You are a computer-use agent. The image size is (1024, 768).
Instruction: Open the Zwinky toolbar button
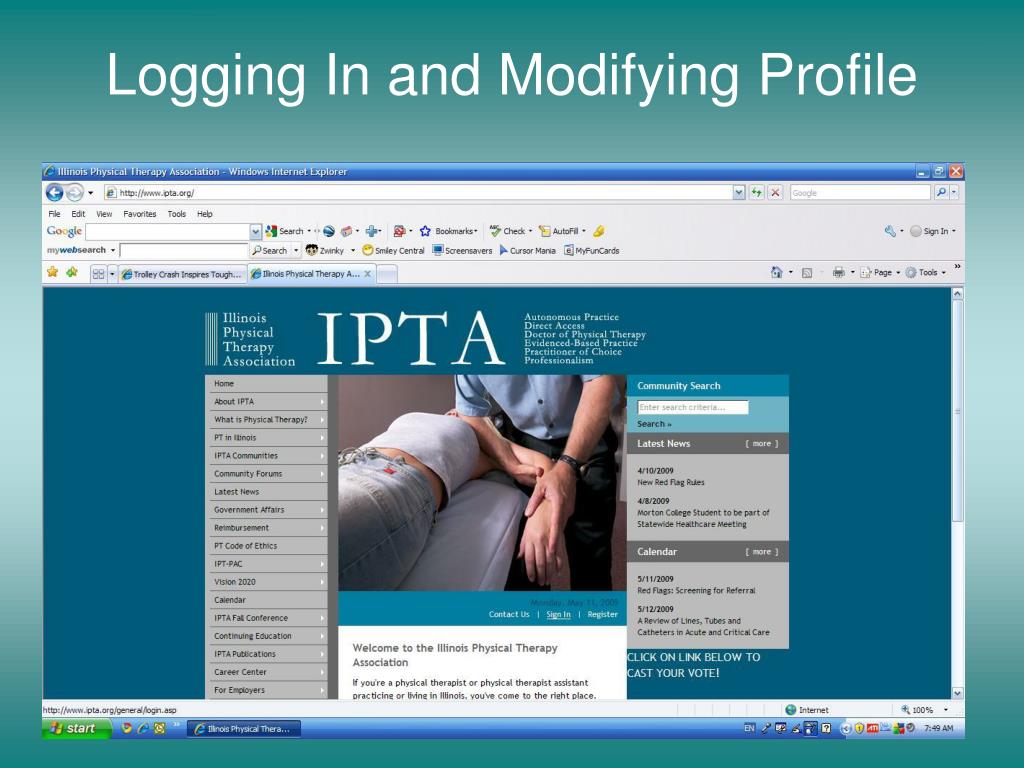click(325, 251)
